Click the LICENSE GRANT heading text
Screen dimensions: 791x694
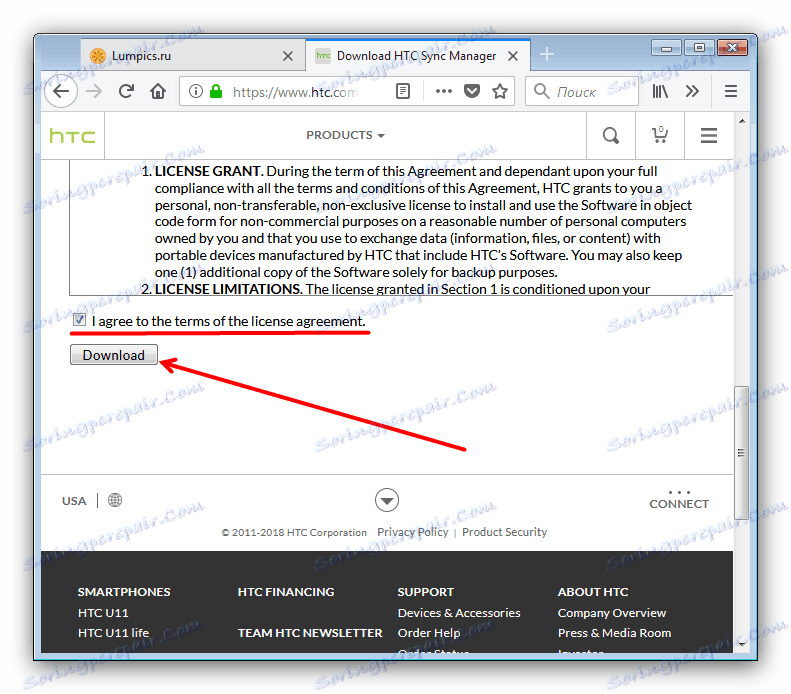[x=207, y=171]
